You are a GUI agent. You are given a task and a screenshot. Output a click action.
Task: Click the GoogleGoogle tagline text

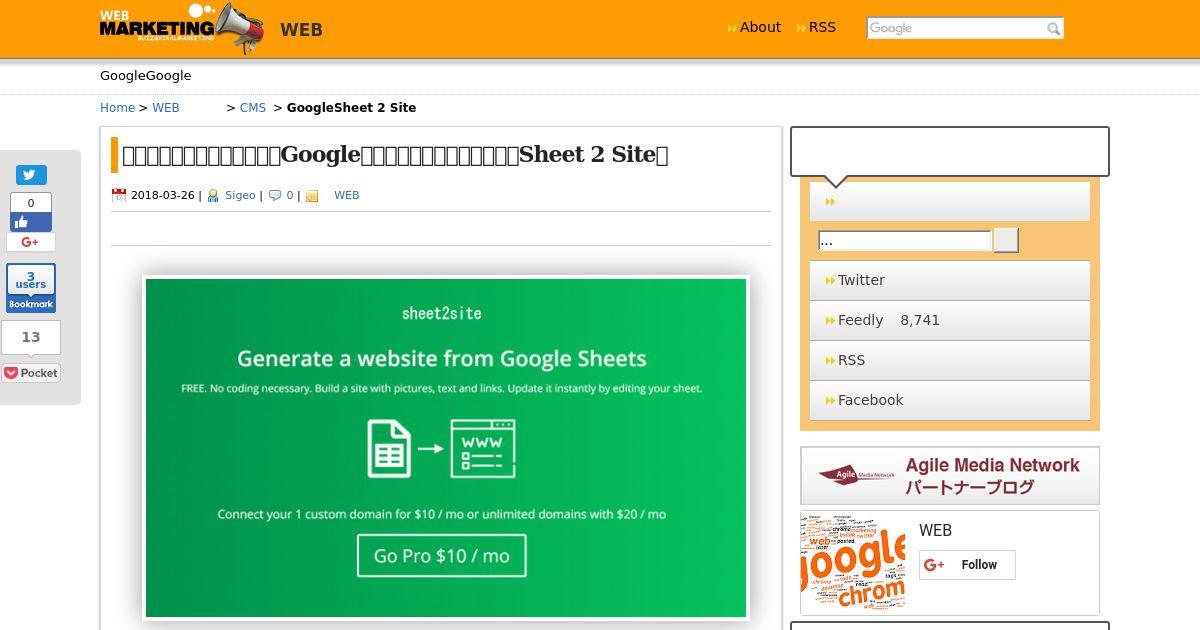145,75
